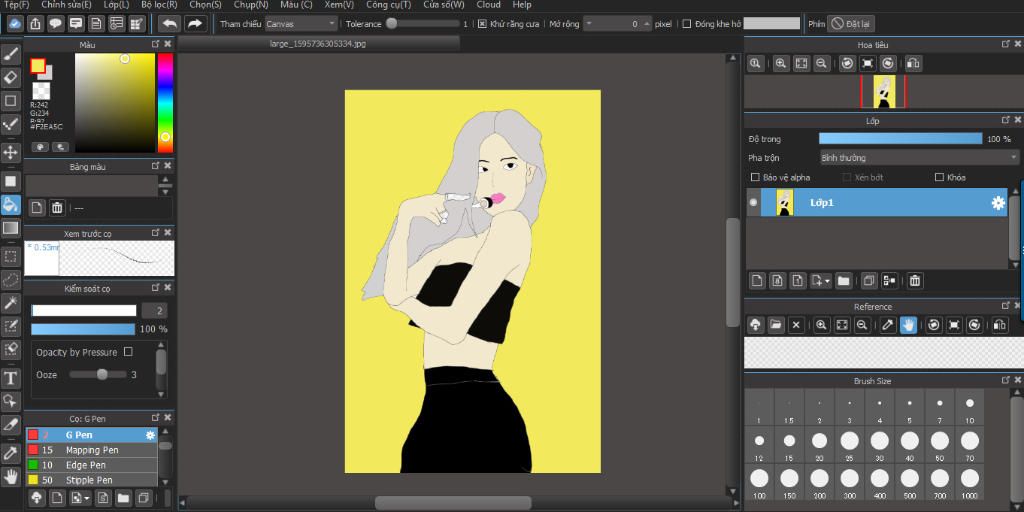The height and width of the screenshot is (512, 1024).
Task: Undock the Màu panel
Action: 155,44
